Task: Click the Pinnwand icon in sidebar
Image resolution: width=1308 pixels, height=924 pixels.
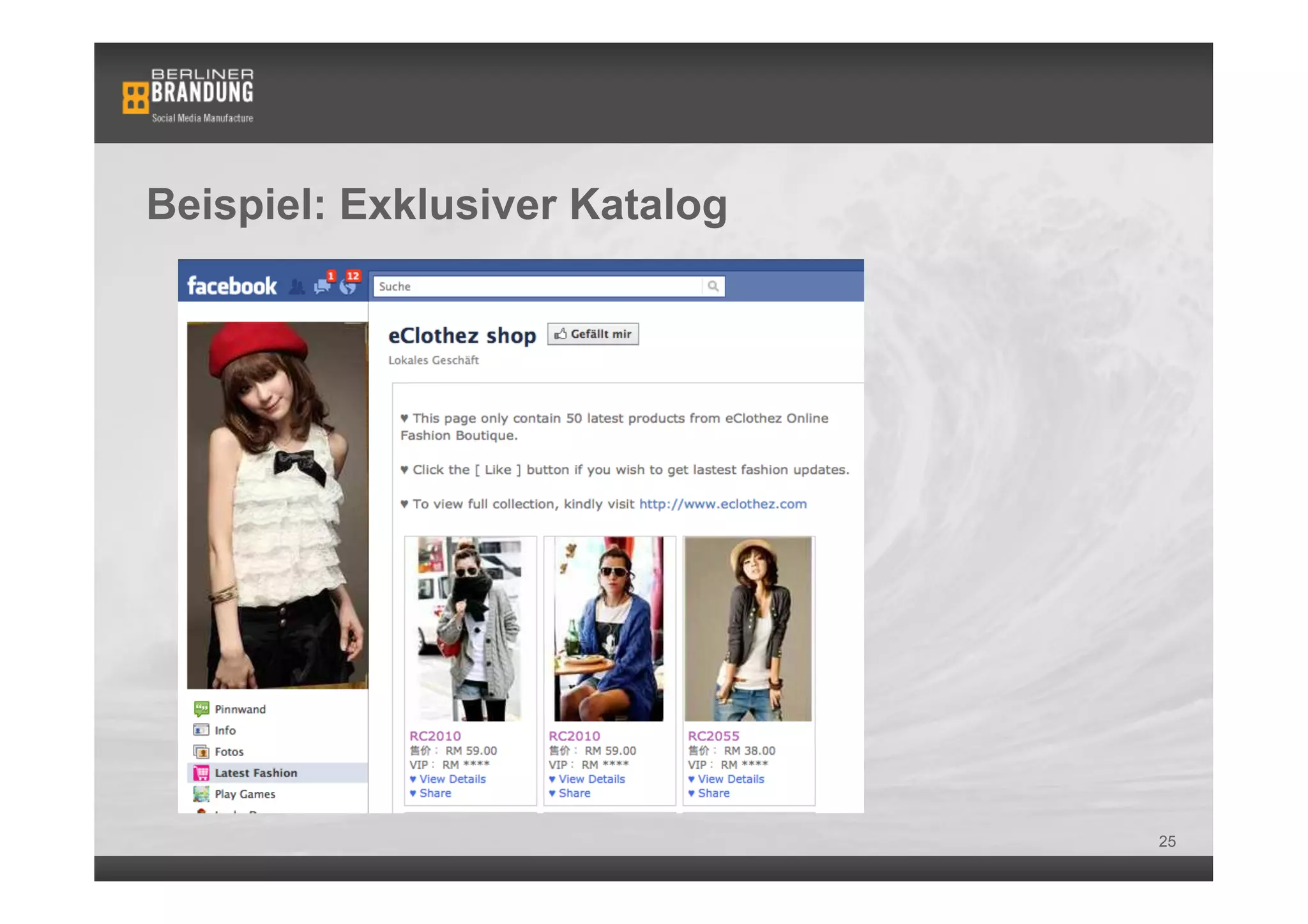Action: pyautogui.click(x=201, y=709)
